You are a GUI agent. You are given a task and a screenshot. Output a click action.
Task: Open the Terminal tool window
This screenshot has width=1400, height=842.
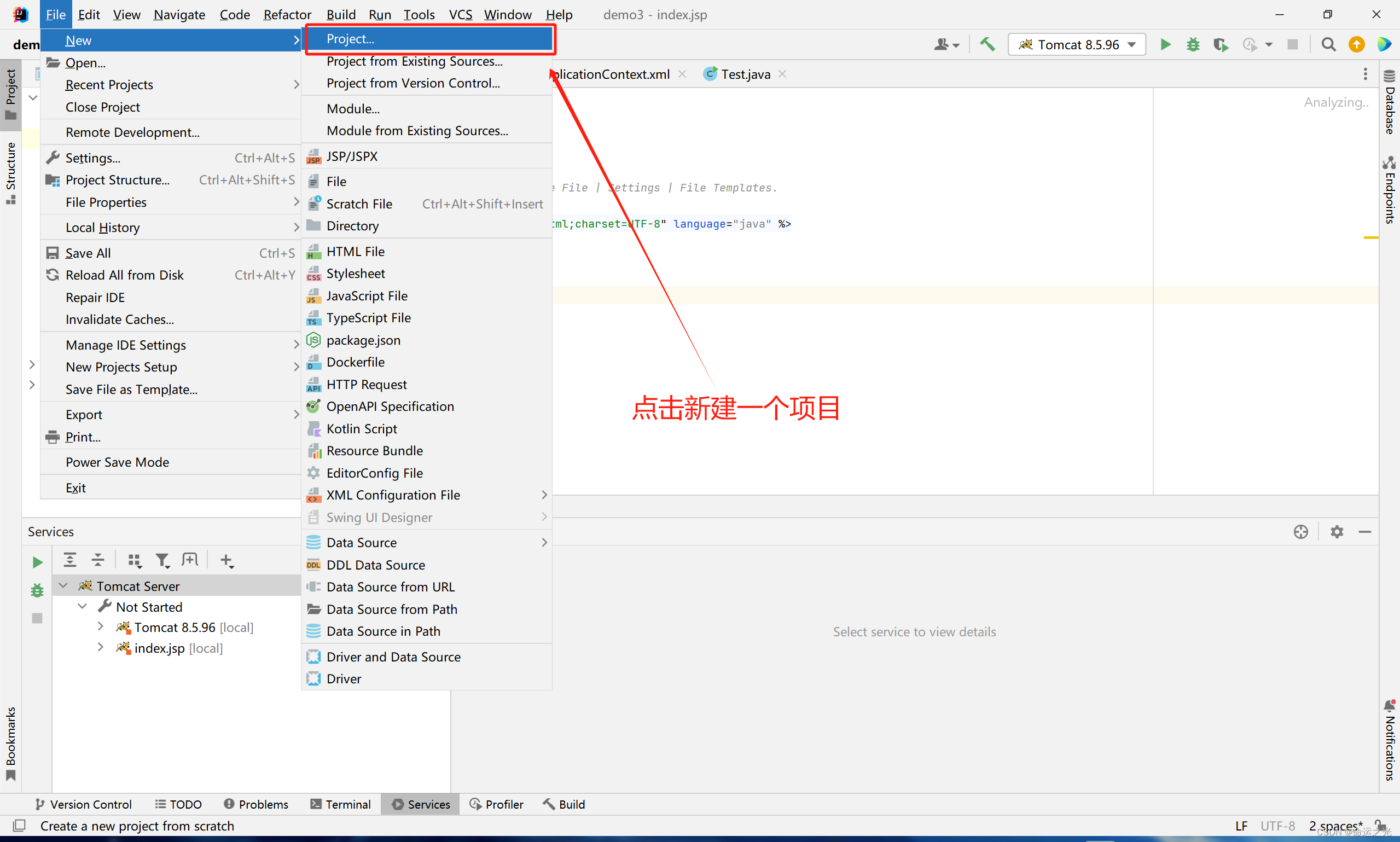click(340, 804)
